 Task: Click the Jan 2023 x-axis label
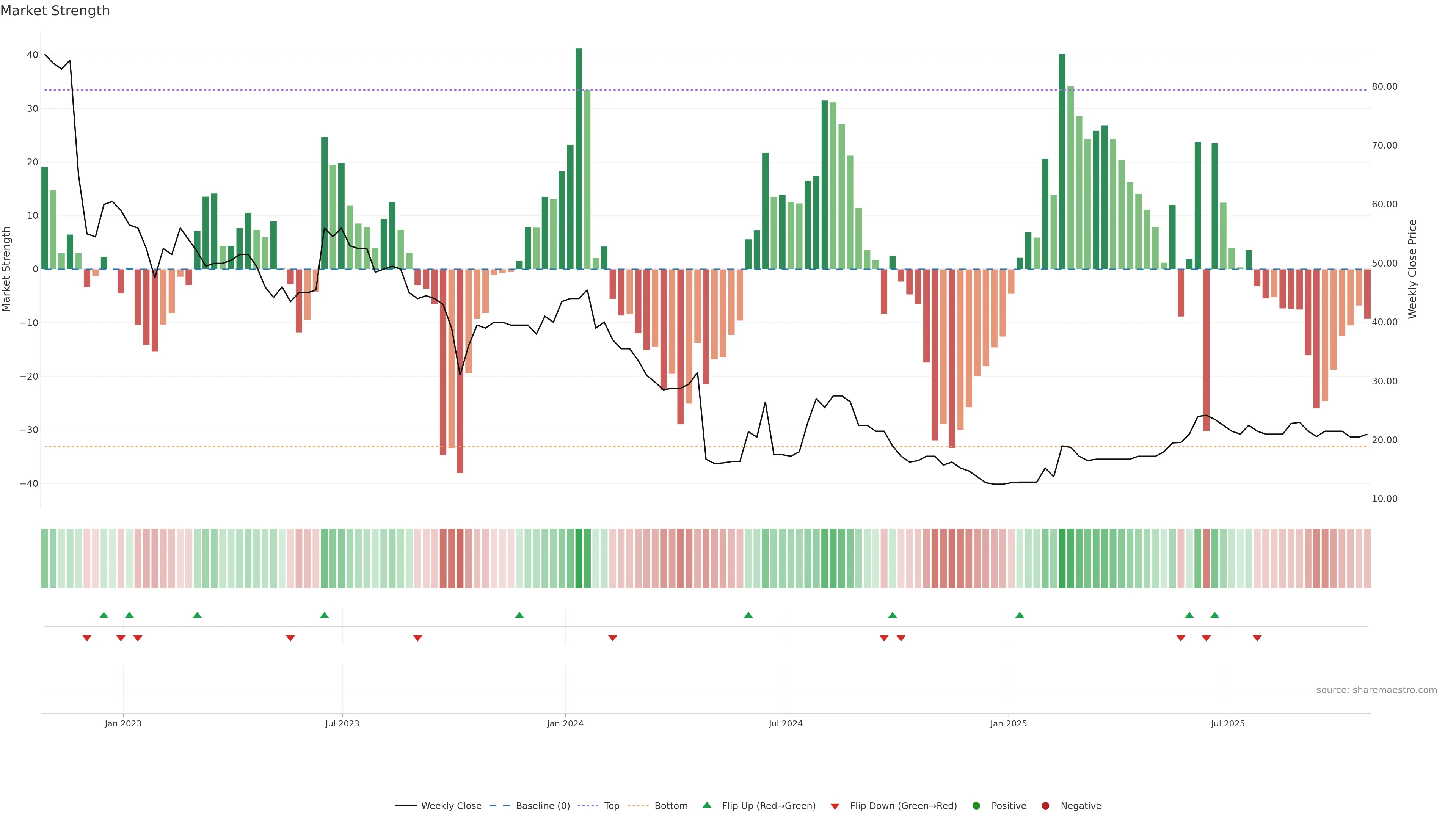pos(123,723)
